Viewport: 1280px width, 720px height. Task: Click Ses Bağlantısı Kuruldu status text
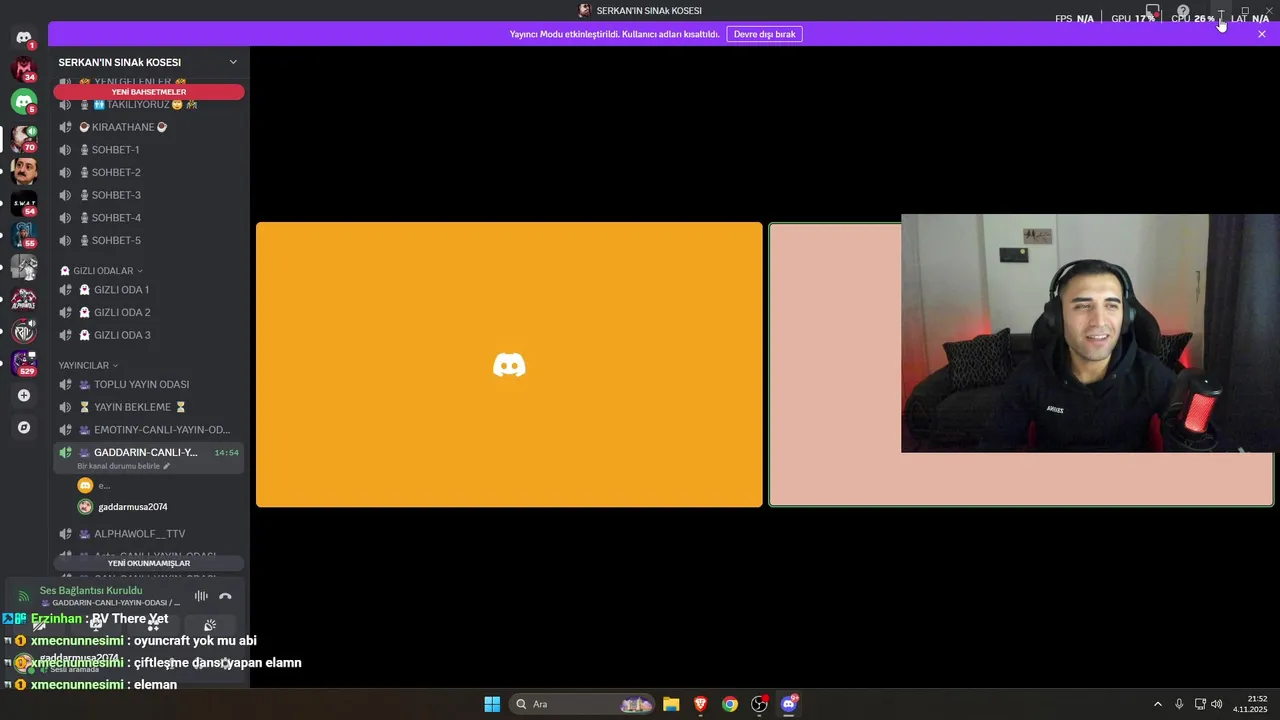91,591
